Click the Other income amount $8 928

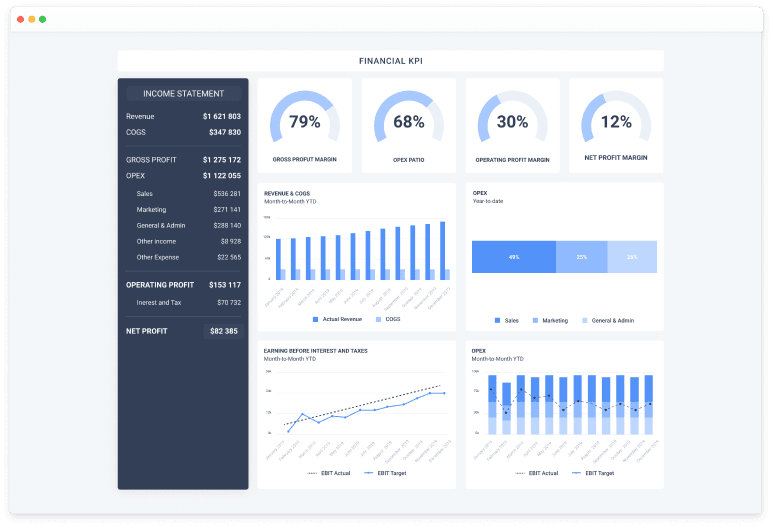(x=231, y=242)
